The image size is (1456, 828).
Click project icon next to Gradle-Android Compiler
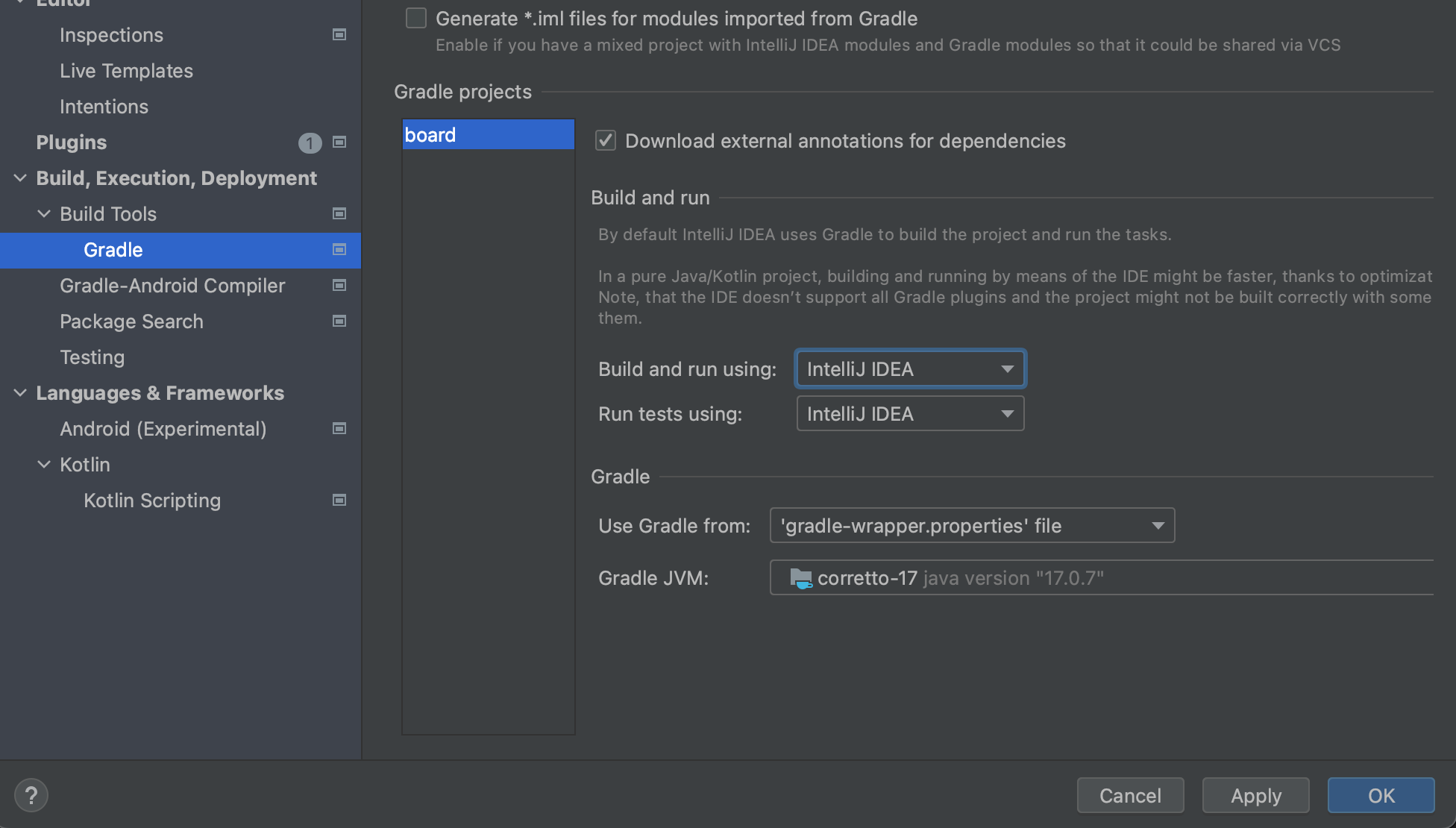coord(339,286)
